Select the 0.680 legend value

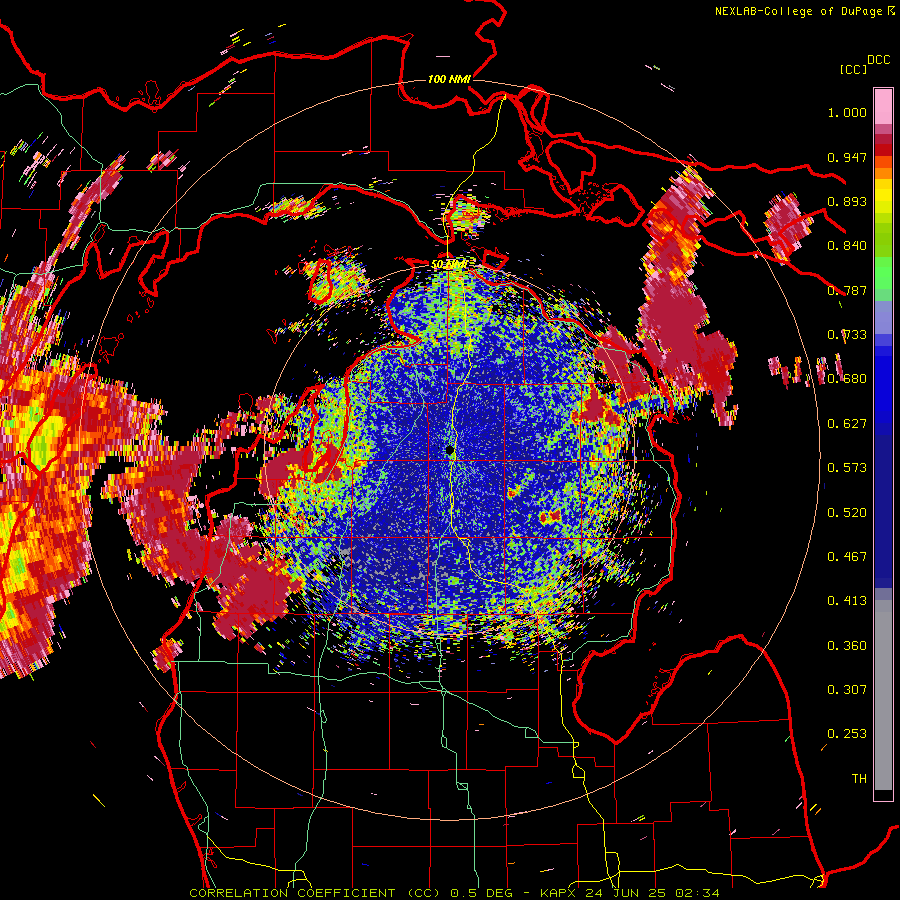(x=847, y=379)
